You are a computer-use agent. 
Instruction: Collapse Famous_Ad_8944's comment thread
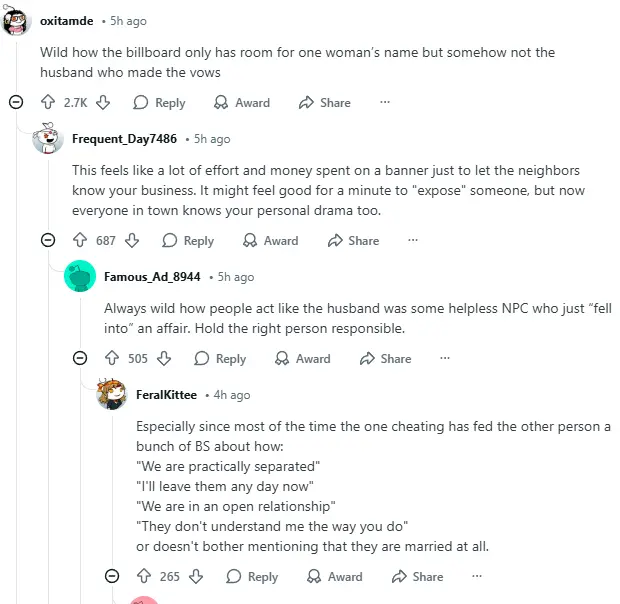coord(80,358)
